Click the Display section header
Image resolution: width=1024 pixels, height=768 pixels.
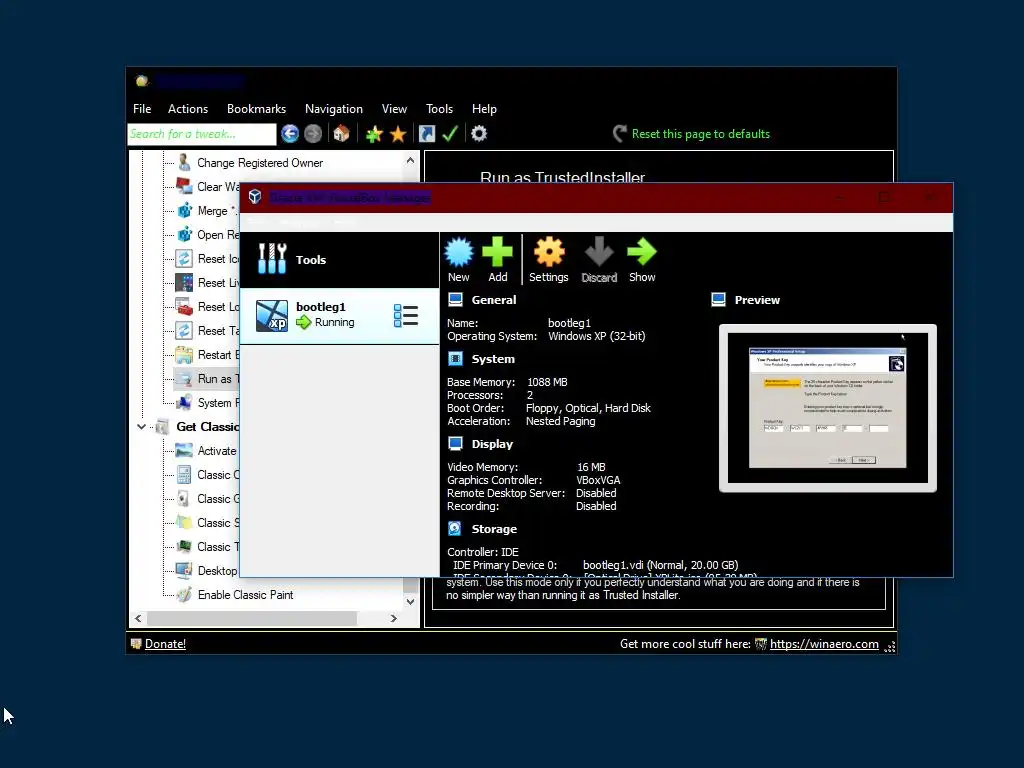(x=492, y=444)
